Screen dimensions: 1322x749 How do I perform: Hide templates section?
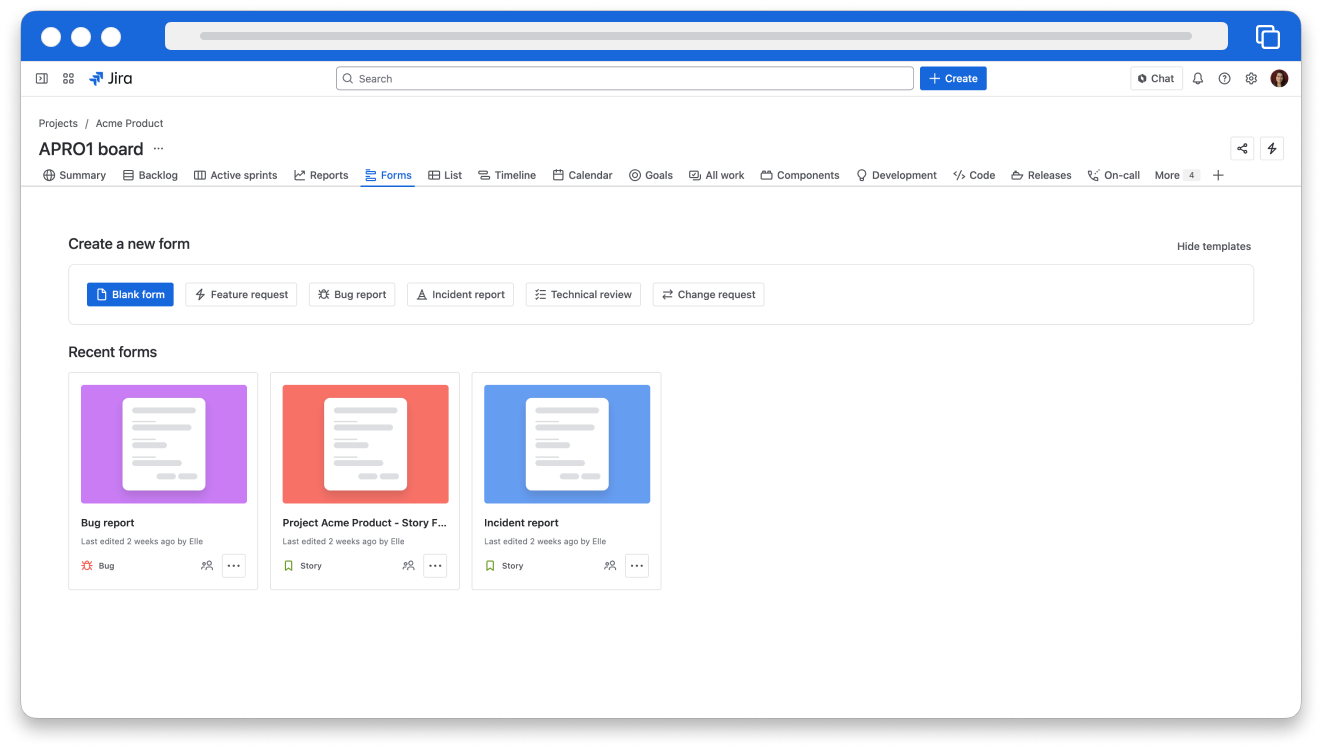pos(1213,246)
